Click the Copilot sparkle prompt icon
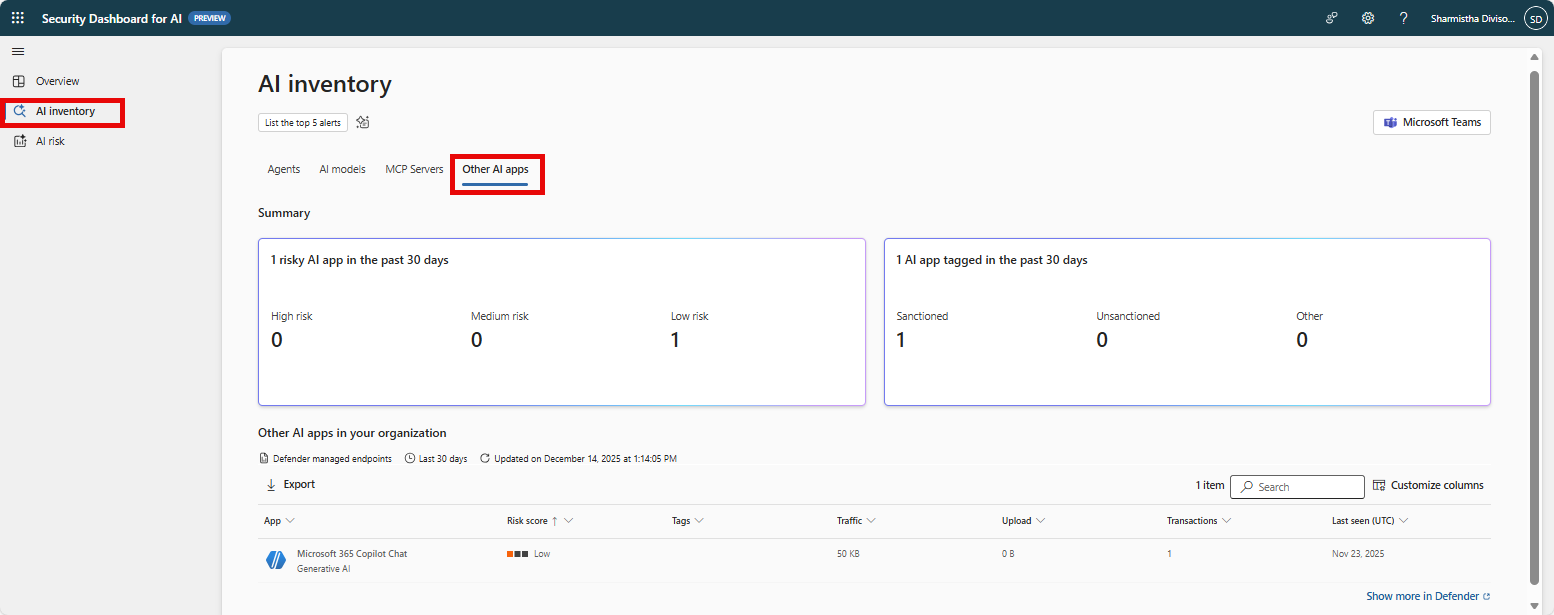The width and height of the screenshot is (1554, 615). pos(363,122)
